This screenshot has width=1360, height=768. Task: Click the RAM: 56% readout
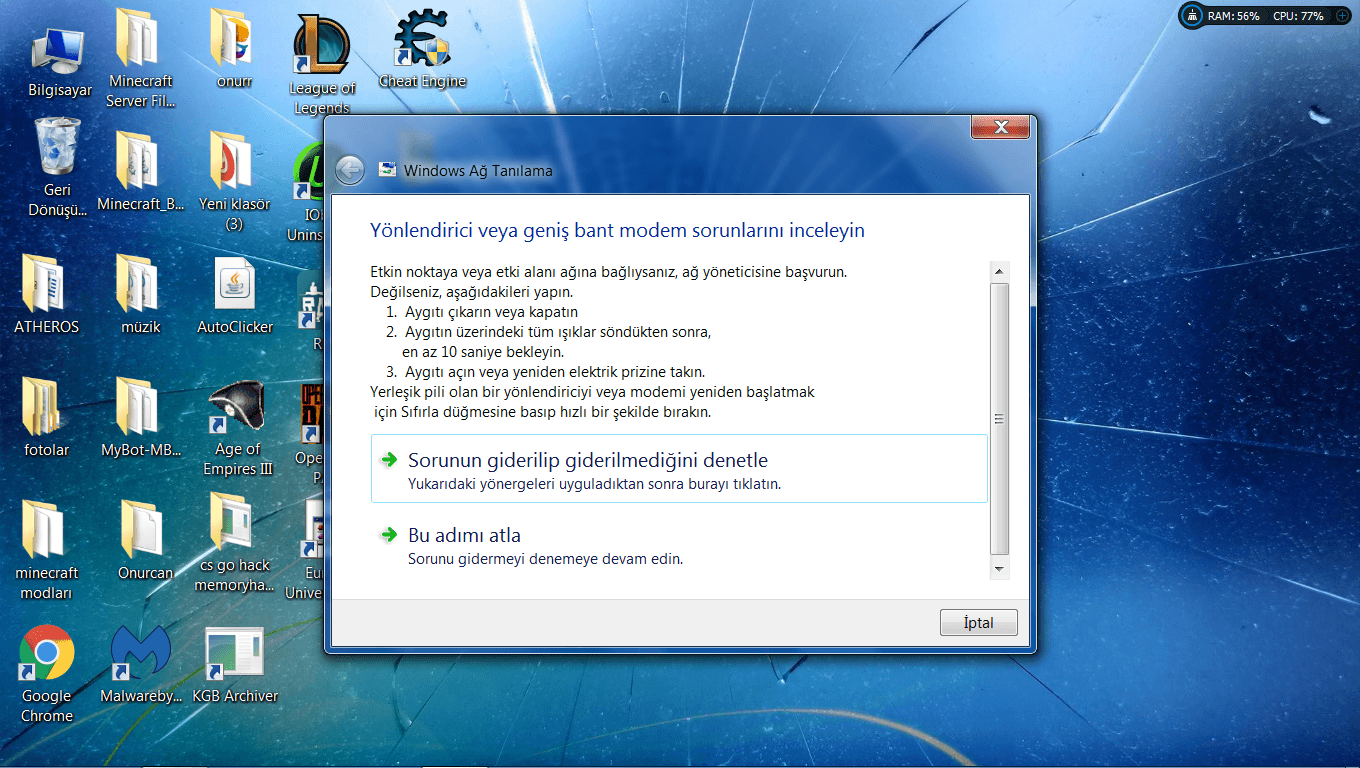[x=1233, y=16]
